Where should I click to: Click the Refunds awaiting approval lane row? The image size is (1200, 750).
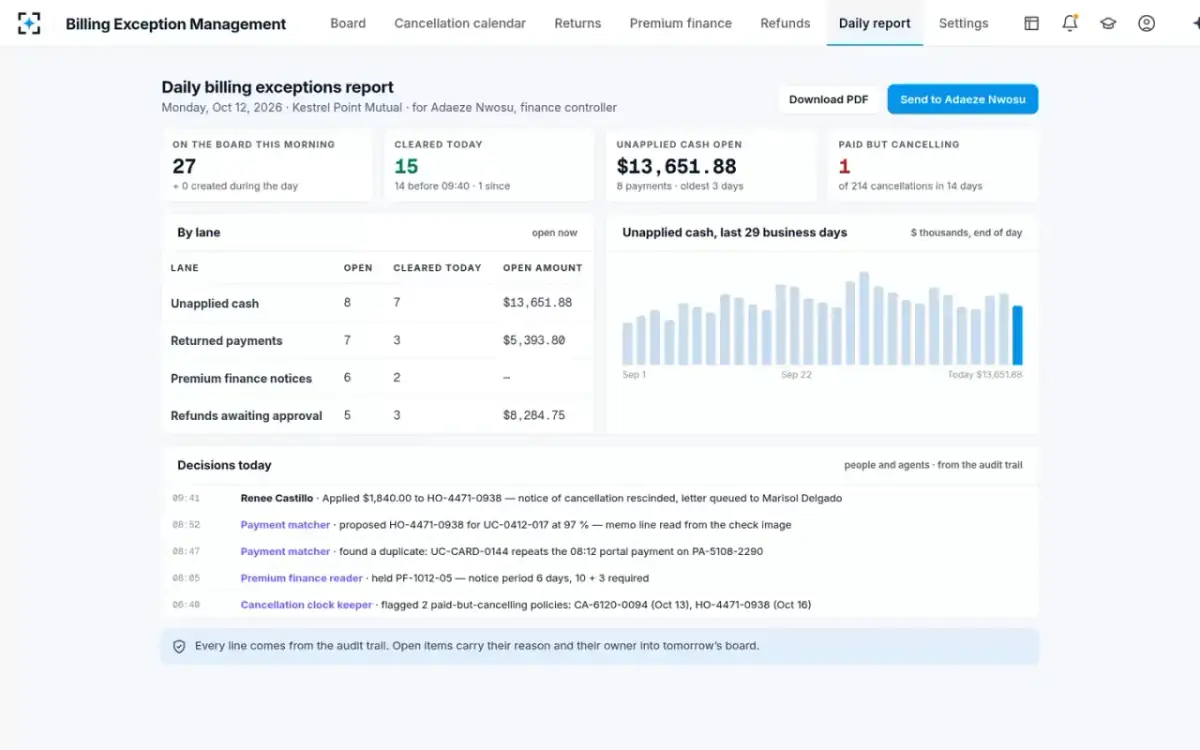(377, 415)
